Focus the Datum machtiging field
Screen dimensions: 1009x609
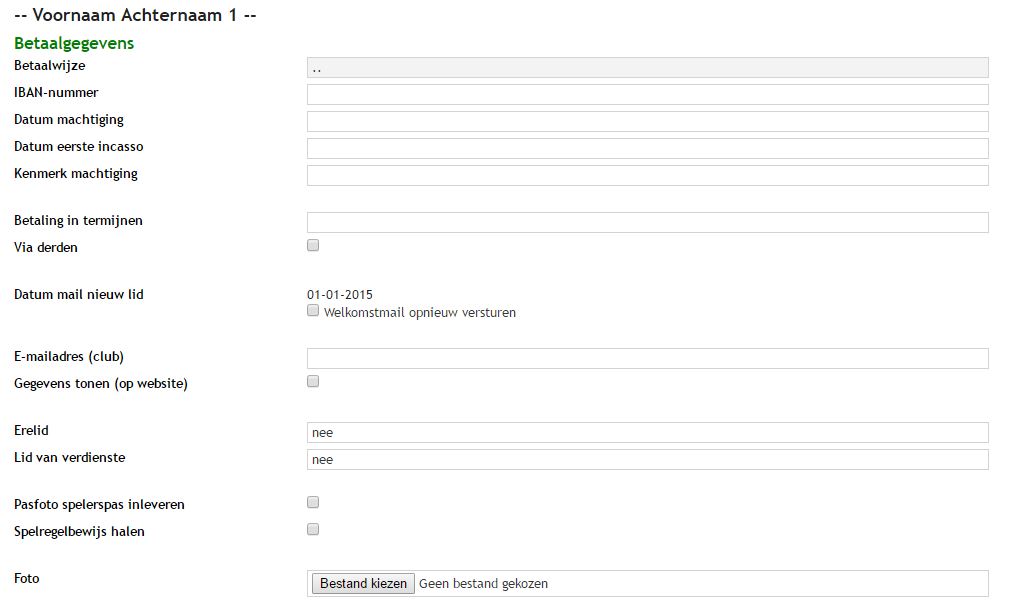point(647,122)
